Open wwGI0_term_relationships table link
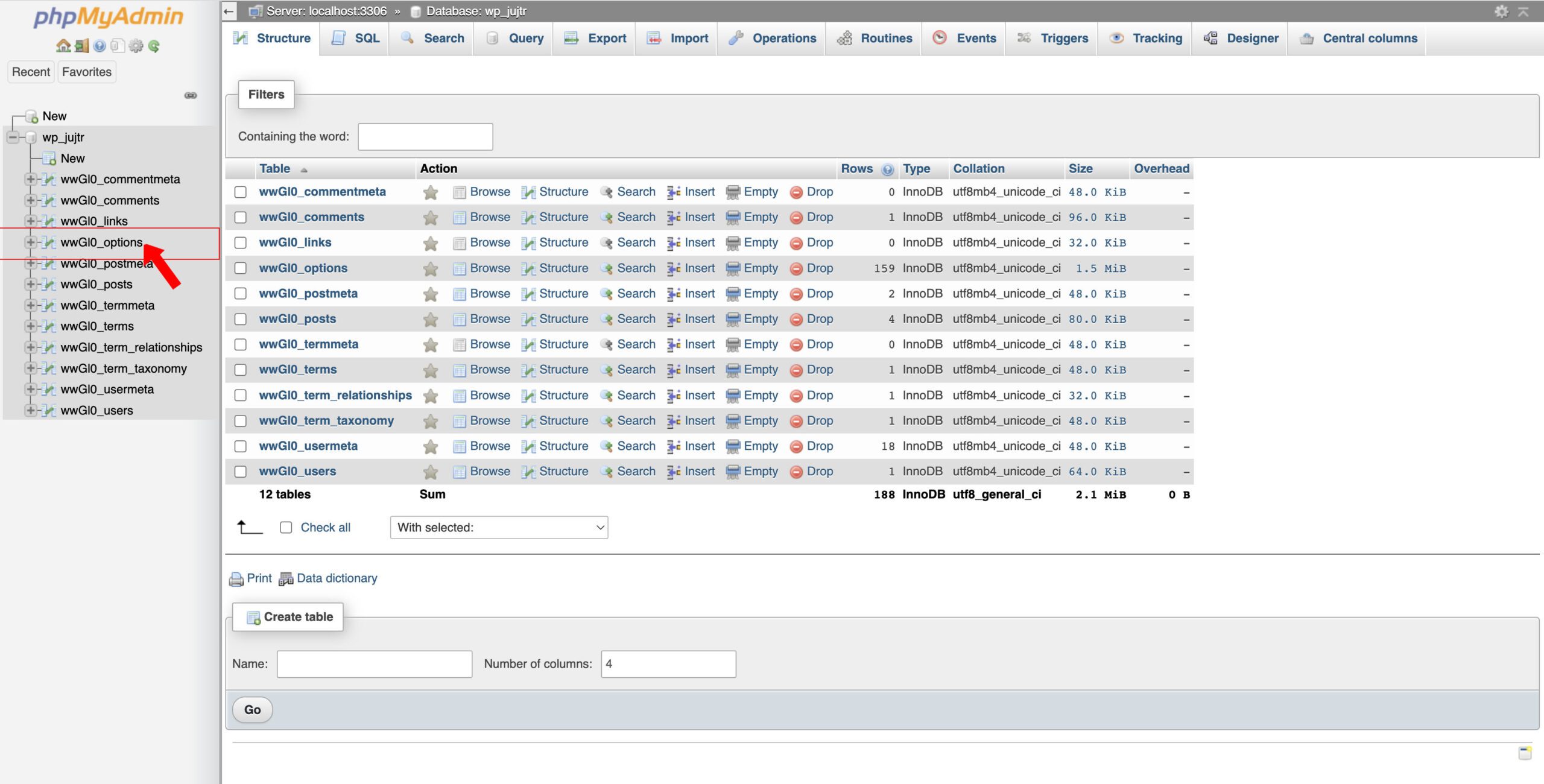 (x=335, y=396)
